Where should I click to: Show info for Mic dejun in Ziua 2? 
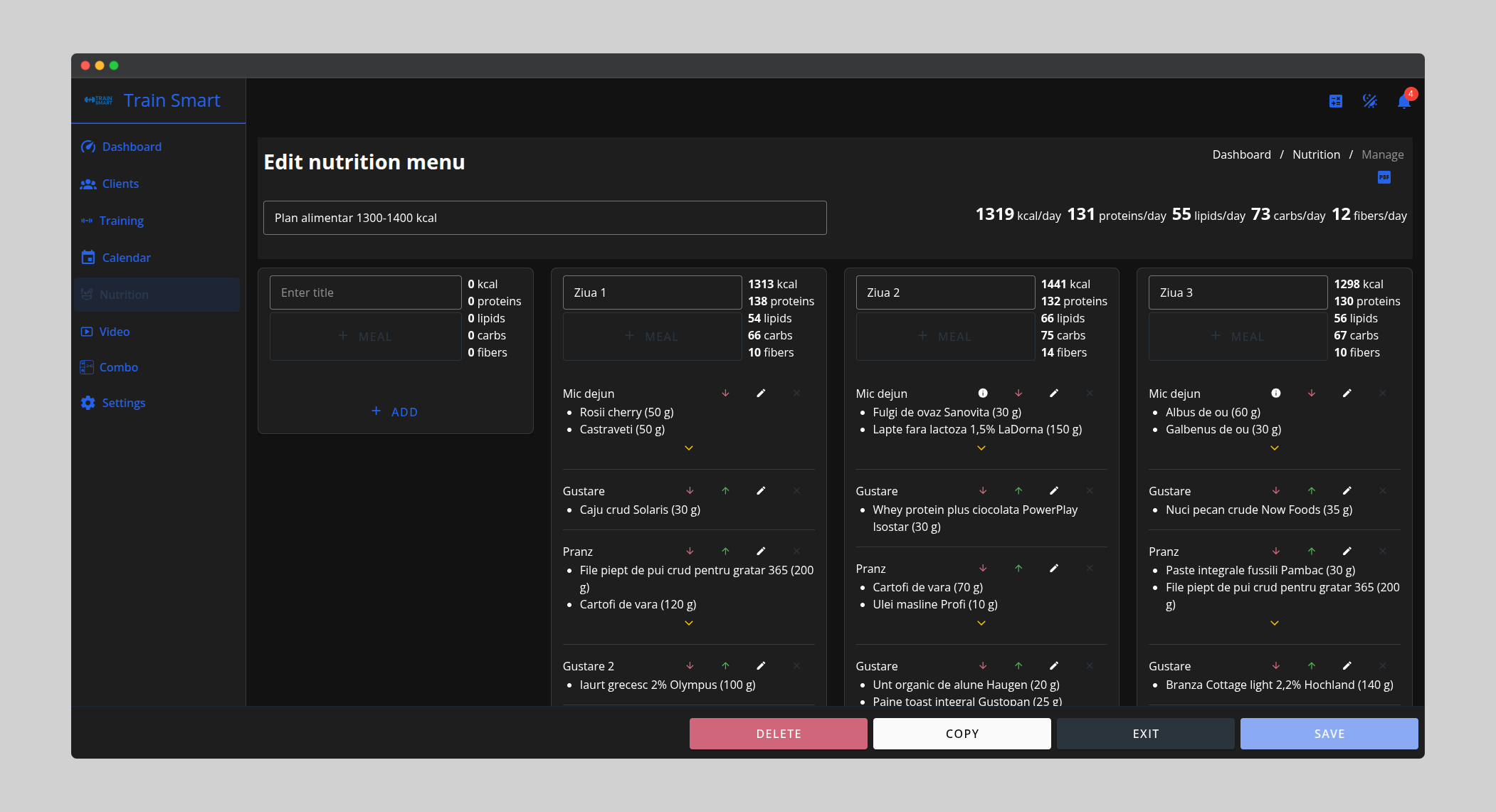(983, 393)
